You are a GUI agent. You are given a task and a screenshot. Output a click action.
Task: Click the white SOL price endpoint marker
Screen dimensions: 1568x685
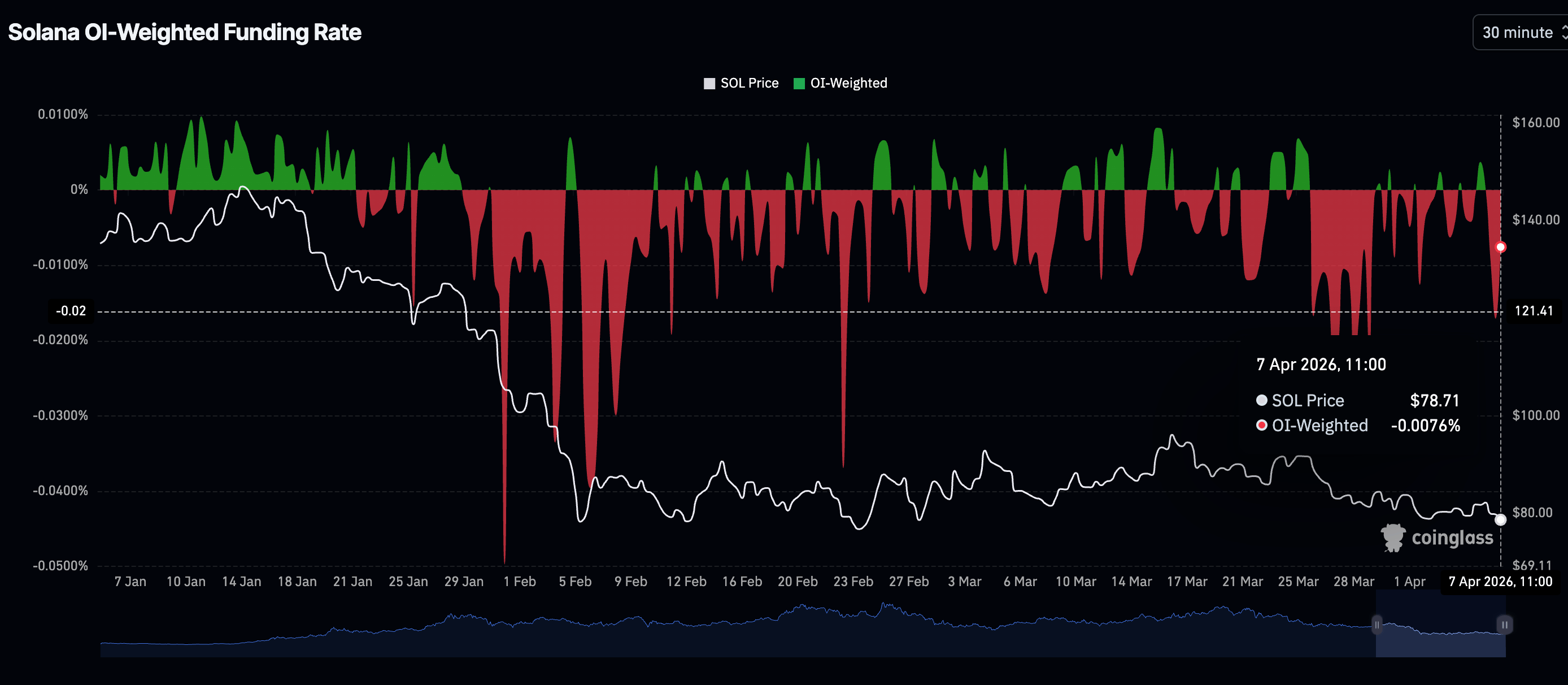pyautogui.click(x=1500, y=519)
